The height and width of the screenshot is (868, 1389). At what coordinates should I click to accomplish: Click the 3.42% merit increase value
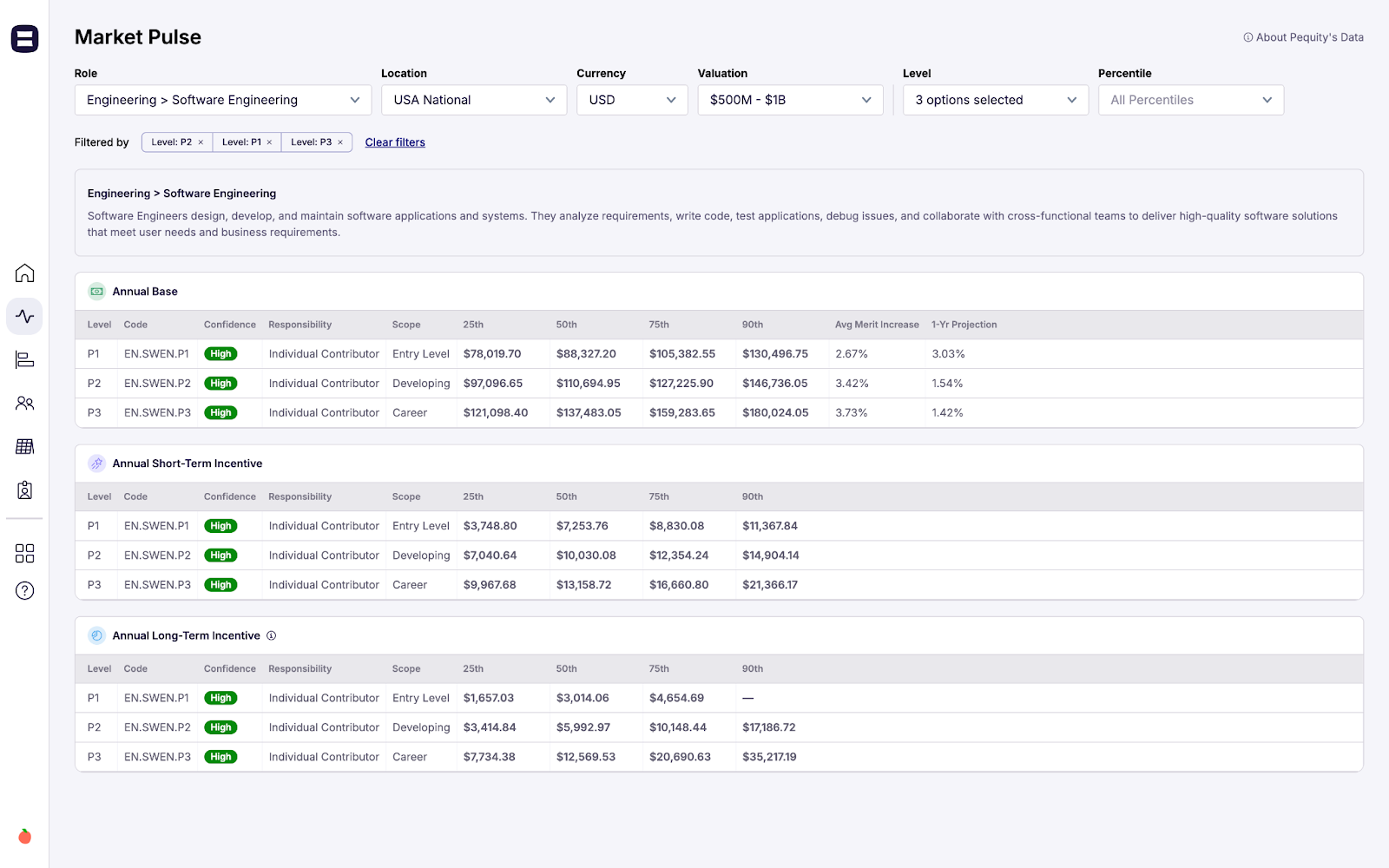[x=852, y=384]
